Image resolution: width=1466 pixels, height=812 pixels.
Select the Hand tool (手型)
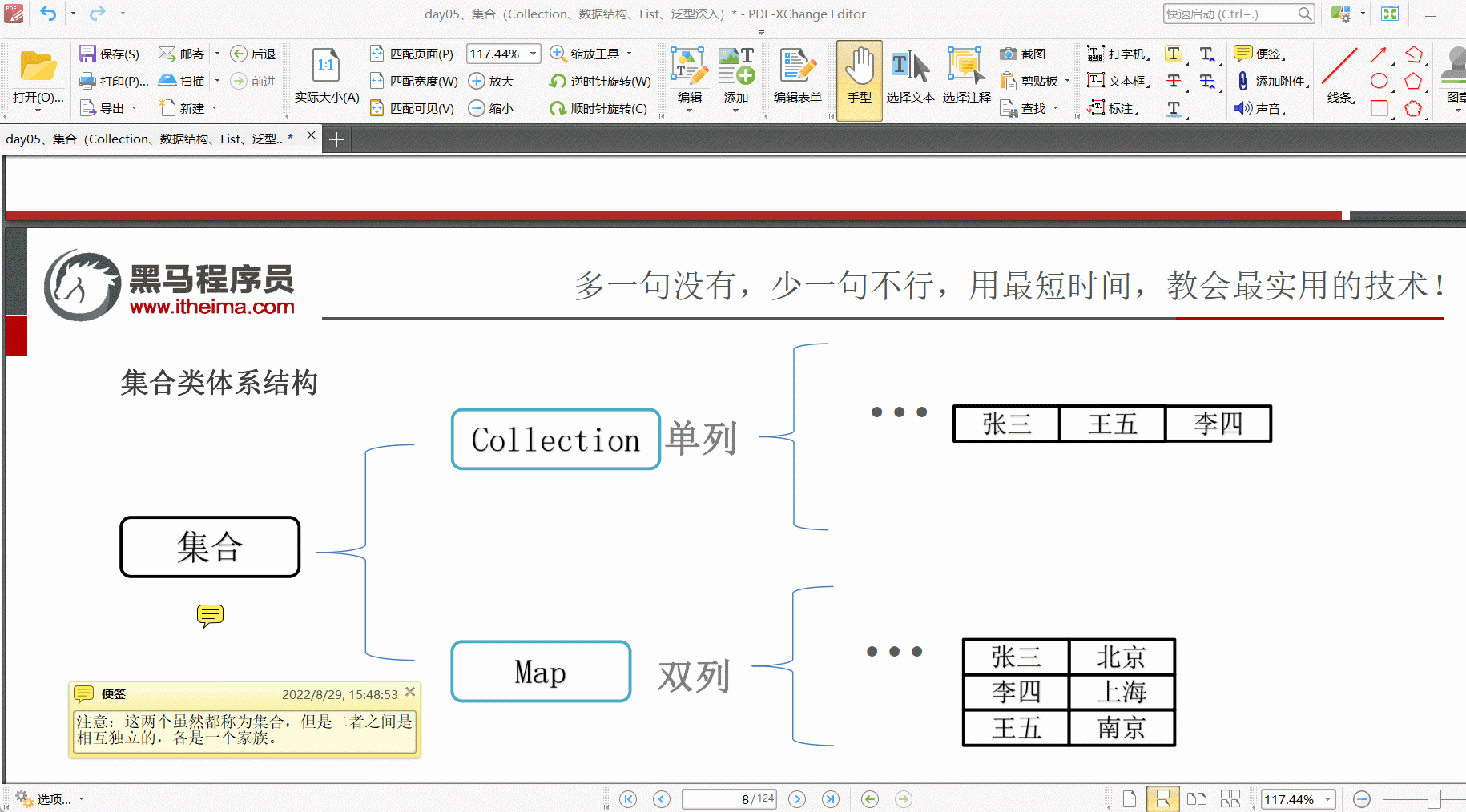click(859, 80)
